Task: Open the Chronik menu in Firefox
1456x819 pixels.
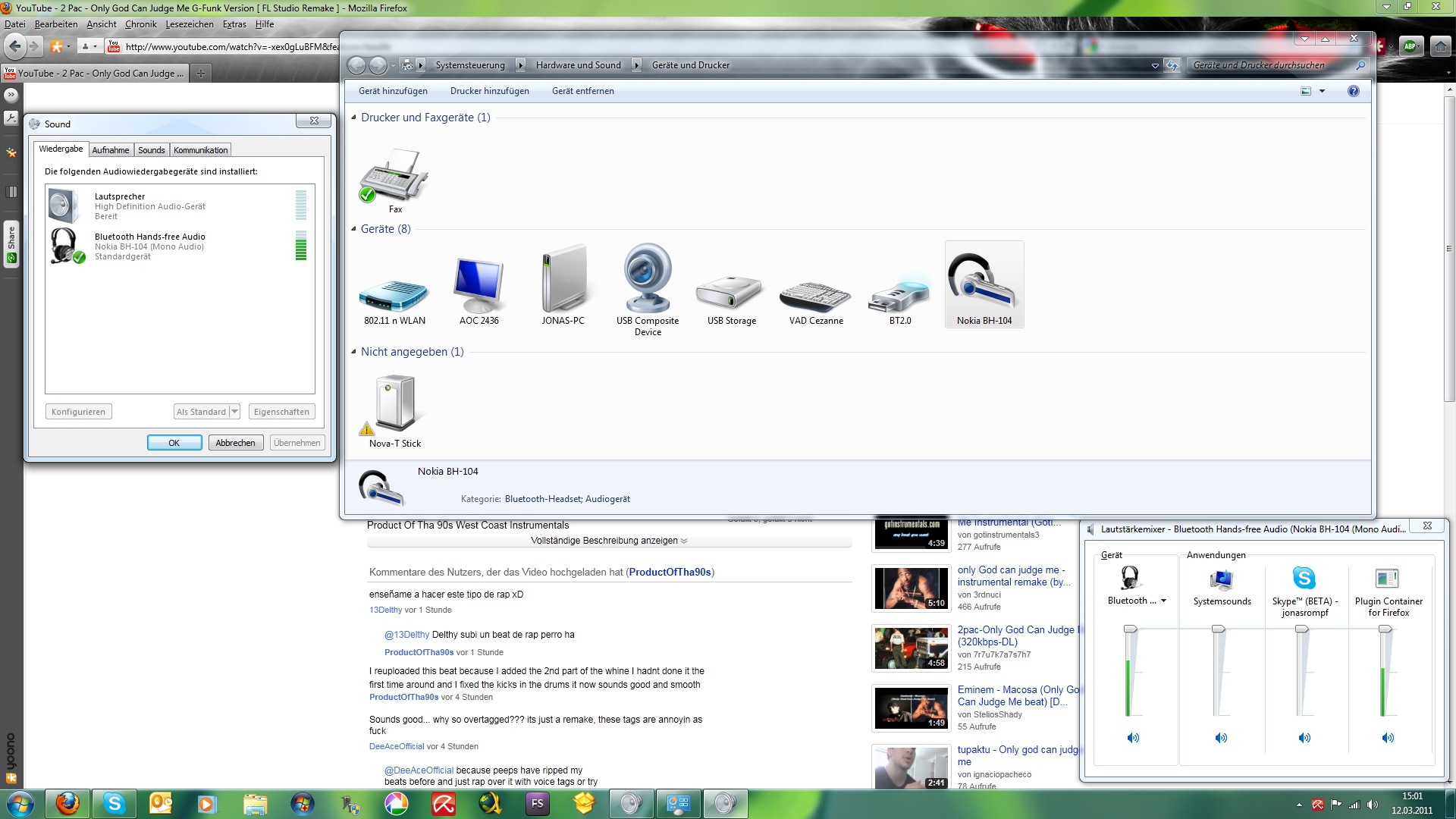Action: 141,24
